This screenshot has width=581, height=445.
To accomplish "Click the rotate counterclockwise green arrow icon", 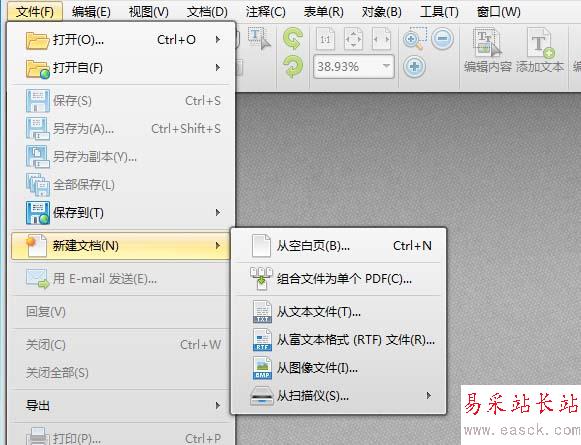I will tap(293, 39).
